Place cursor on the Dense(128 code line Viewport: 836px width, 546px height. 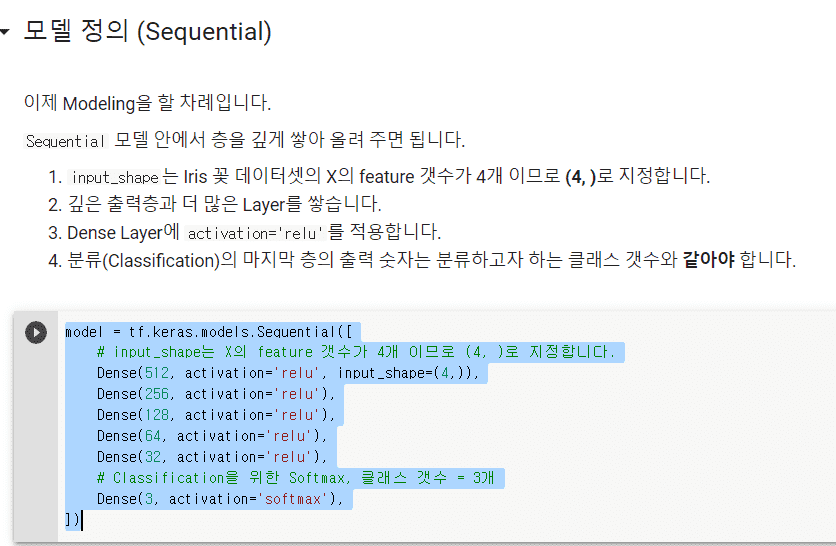pos(215,415)
